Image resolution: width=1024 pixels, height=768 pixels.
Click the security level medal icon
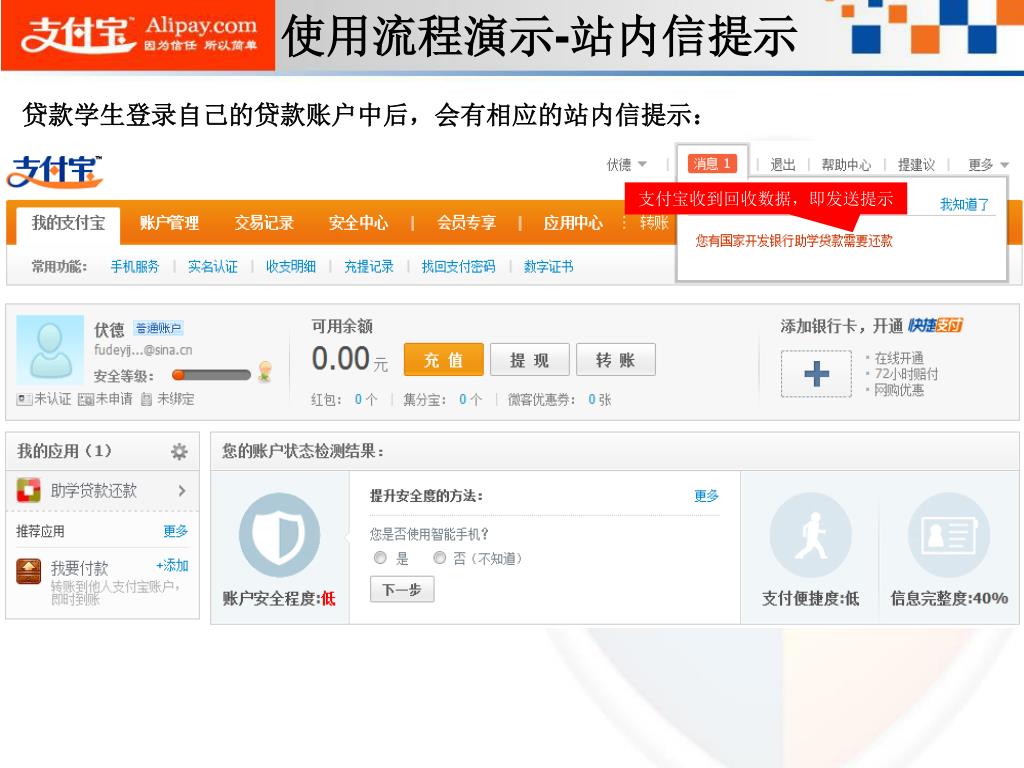pos(264,372)
